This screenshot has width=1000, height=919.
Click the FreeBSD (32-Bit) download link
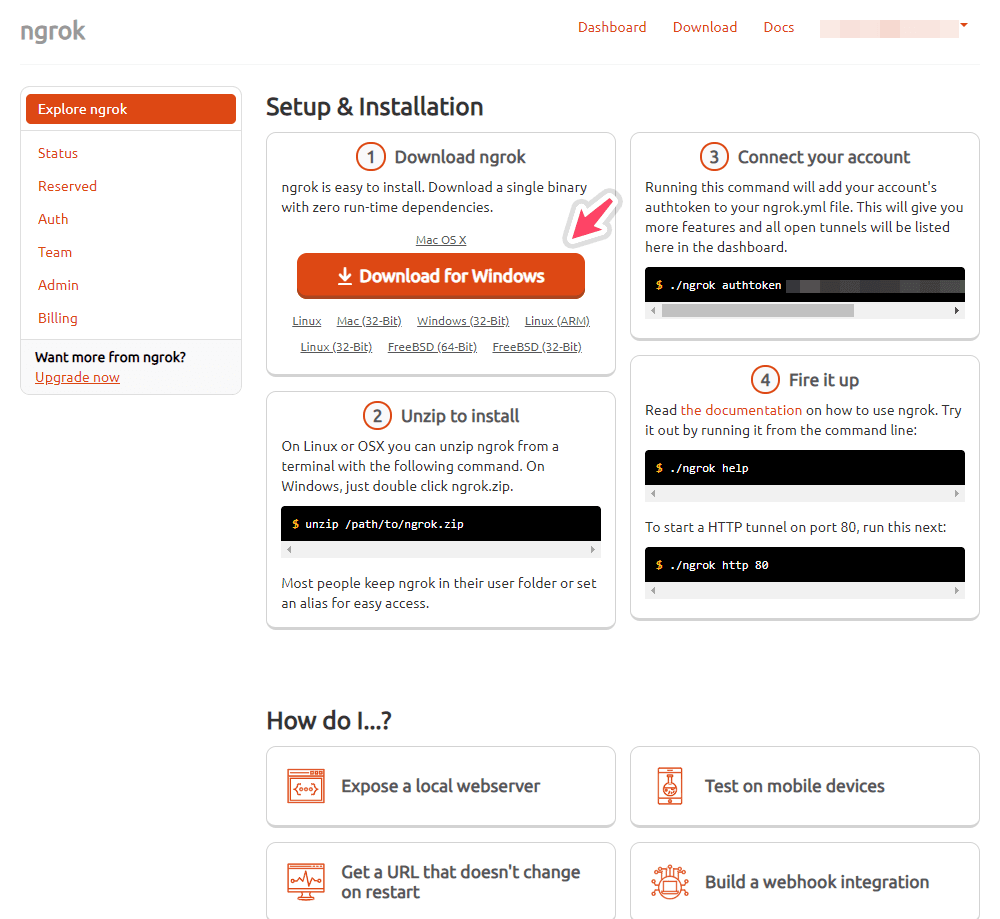(x=537, y=347)
